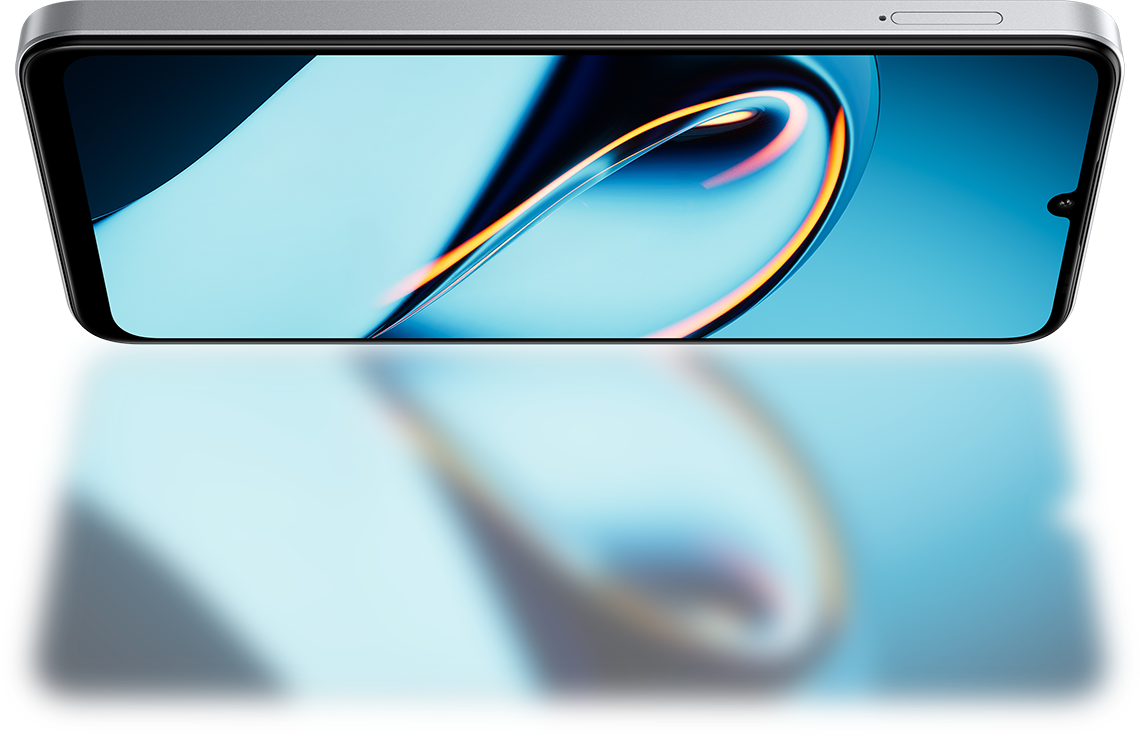Tap the plain blue area left of the notch
Image resolution: width=1140 pixels, height=736 pixels.
960,200
